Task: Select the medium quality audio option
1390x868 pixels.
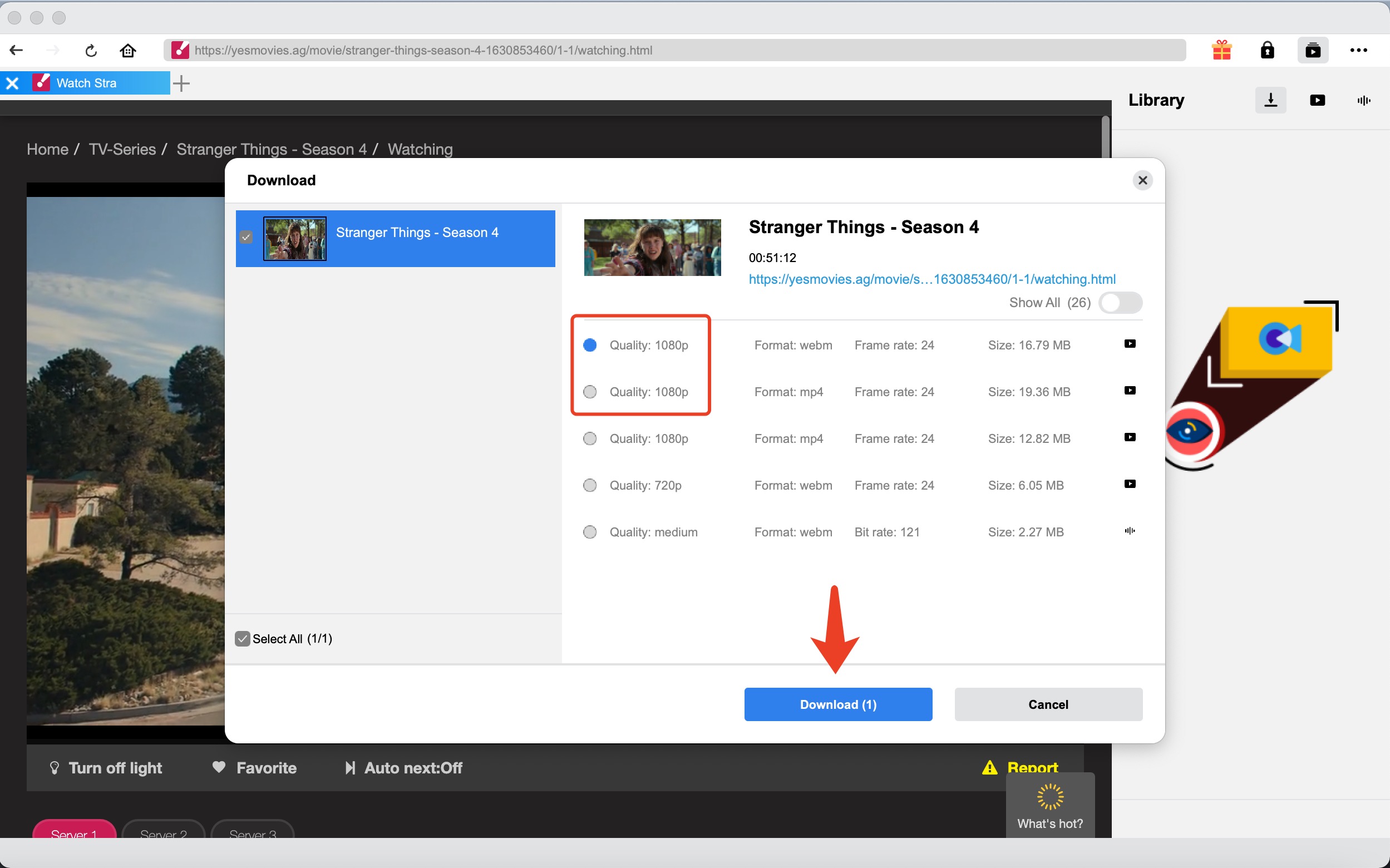Action: point(590,531)
